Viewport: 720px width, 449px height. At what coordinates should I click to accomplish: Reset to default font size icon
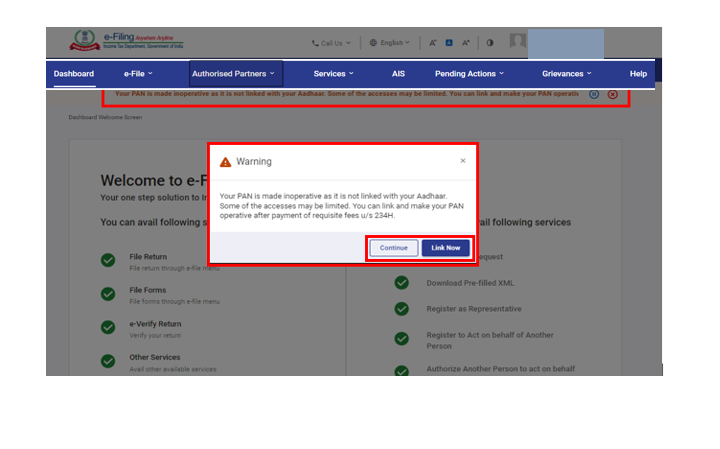(449, 43)
